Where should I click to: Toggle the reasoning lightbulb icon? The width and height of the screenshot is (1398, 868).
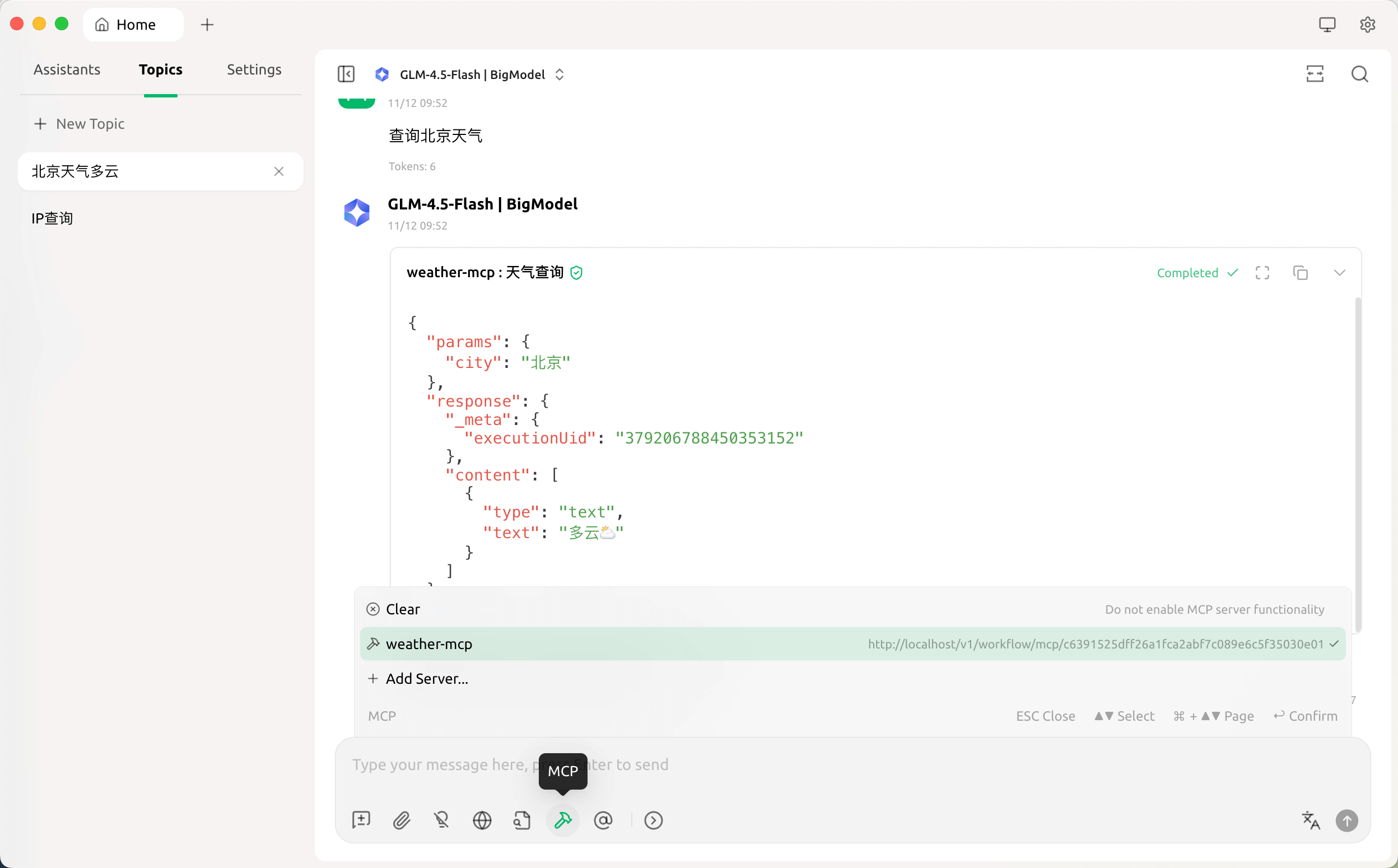[x=441, y=820]
